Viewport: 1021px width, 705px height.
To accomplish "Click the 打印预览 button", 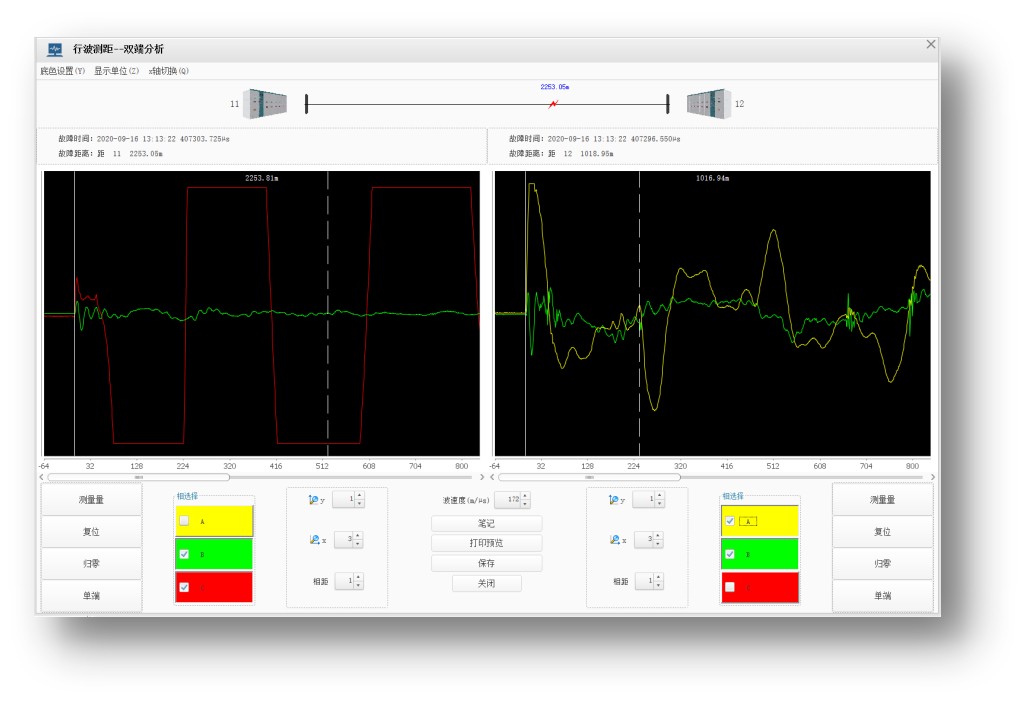I will (486, 543).
